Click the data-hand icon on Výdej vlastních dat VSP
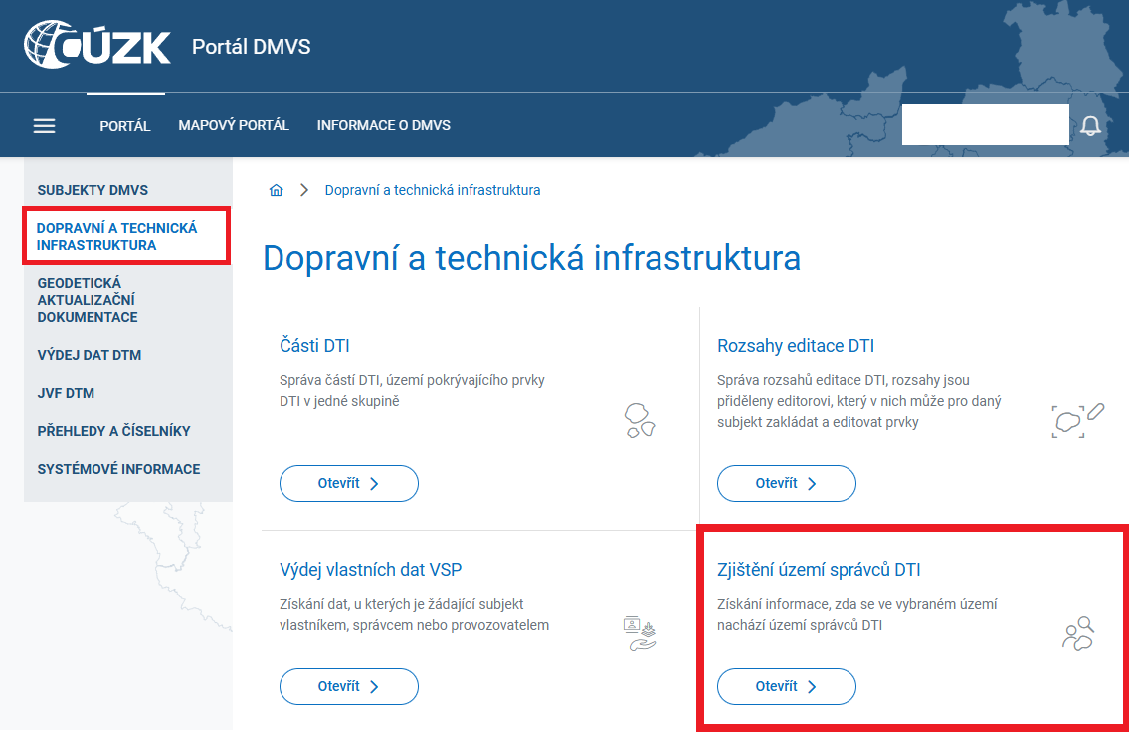The height and width of the screenshot is (733, 1129). (x=639, y=632)
